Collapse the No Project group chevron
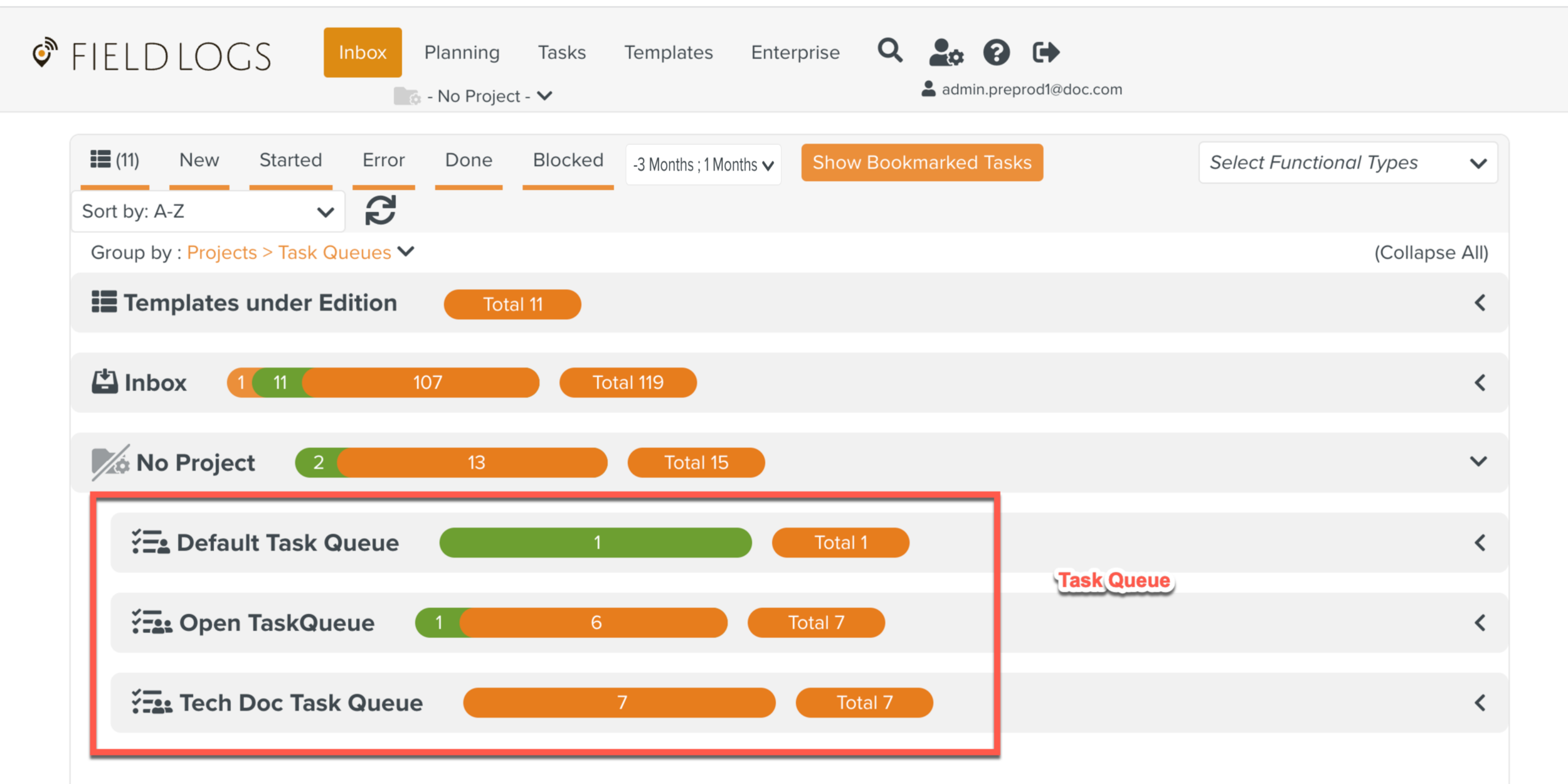 1478,462
